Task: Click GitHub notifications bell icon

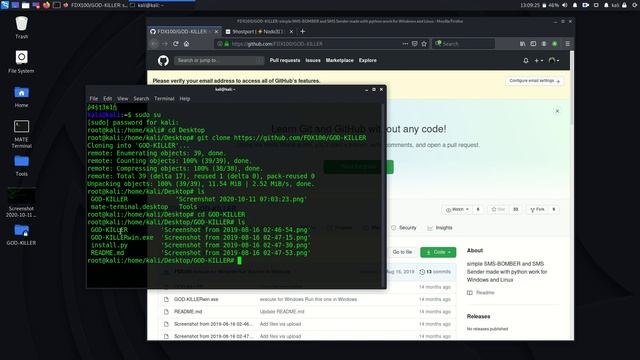Action: click(x=526, y=60)
